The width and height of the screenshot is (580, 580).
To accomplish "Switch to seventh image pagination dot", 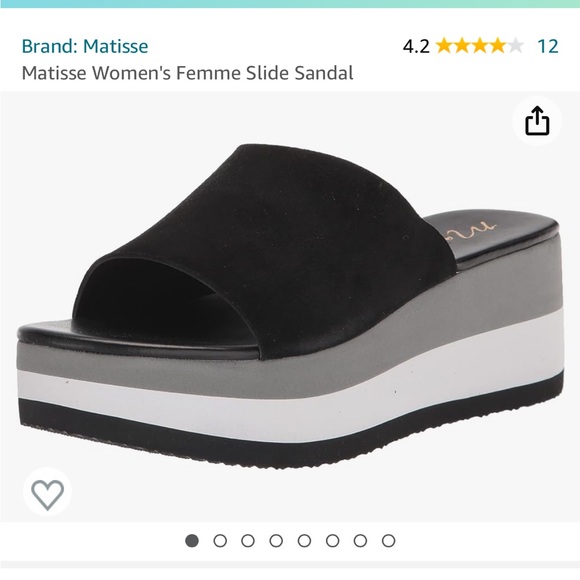I will click(x=360, y=541).
